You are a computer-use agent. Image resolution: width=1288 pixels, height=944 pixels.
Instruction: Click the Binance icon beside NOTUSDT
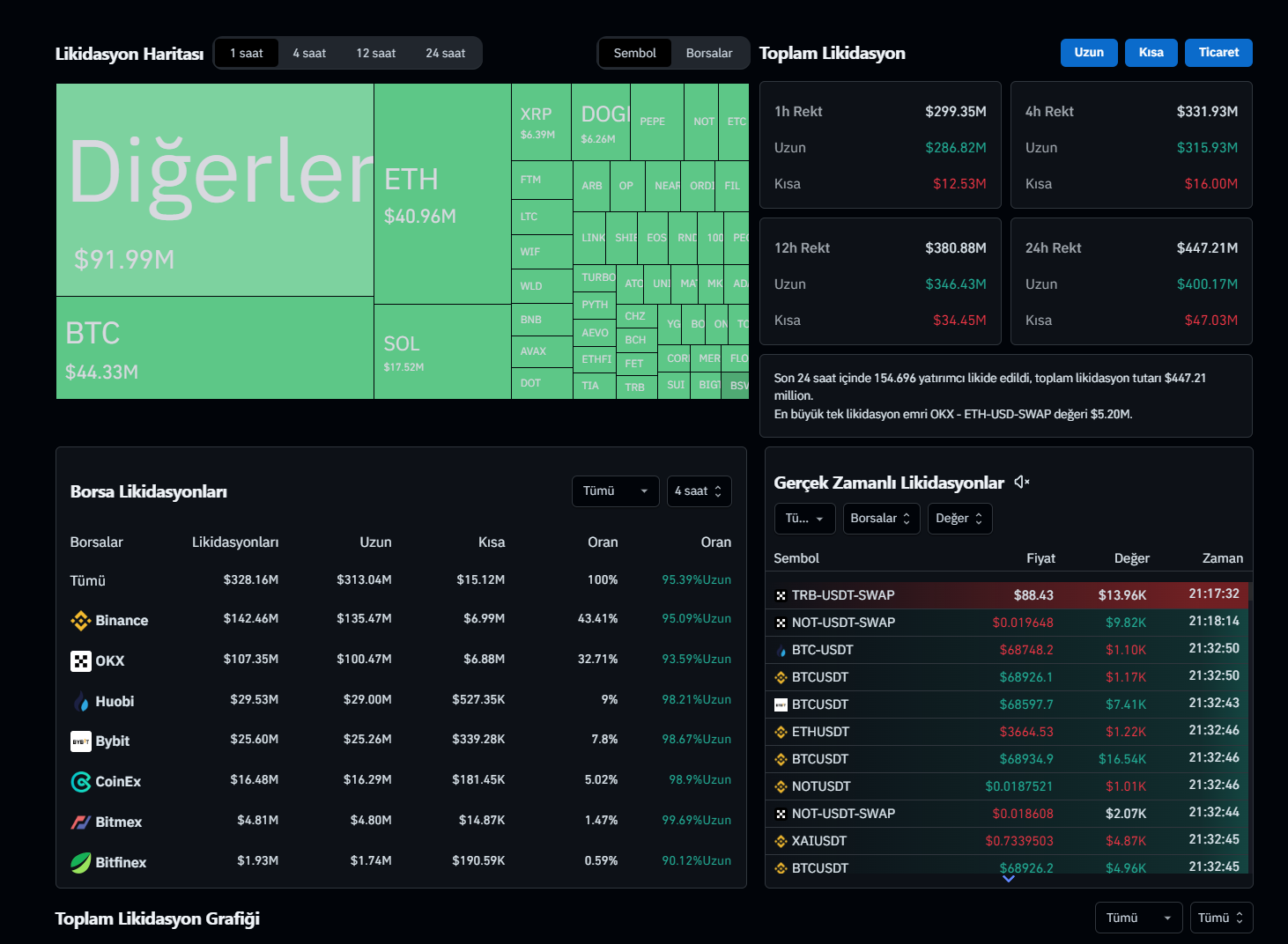(x=781, y=787)
